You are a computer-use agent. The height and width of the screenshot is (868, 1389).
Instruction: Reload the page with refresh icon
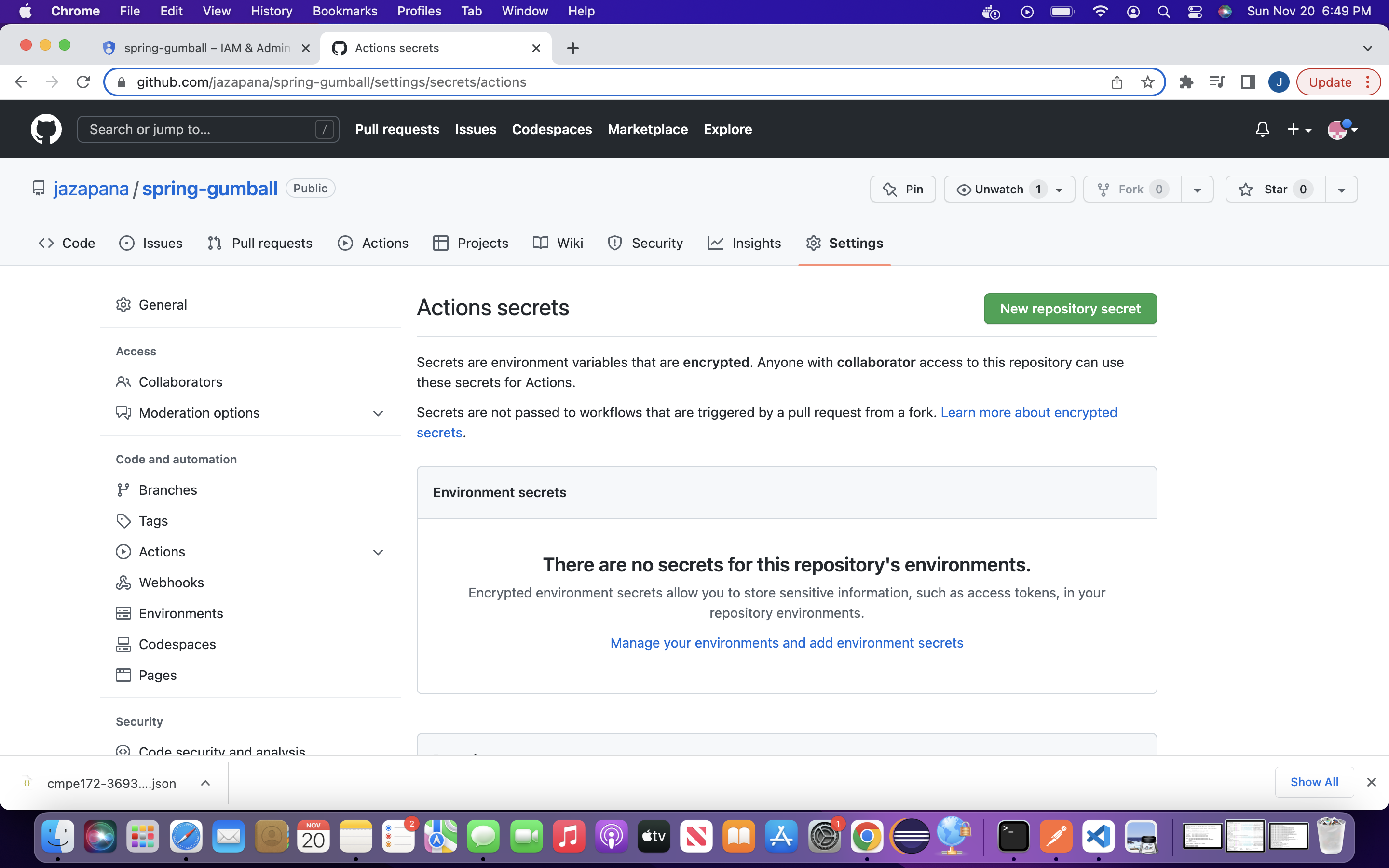pyautogui.click(x=83, y=82)
